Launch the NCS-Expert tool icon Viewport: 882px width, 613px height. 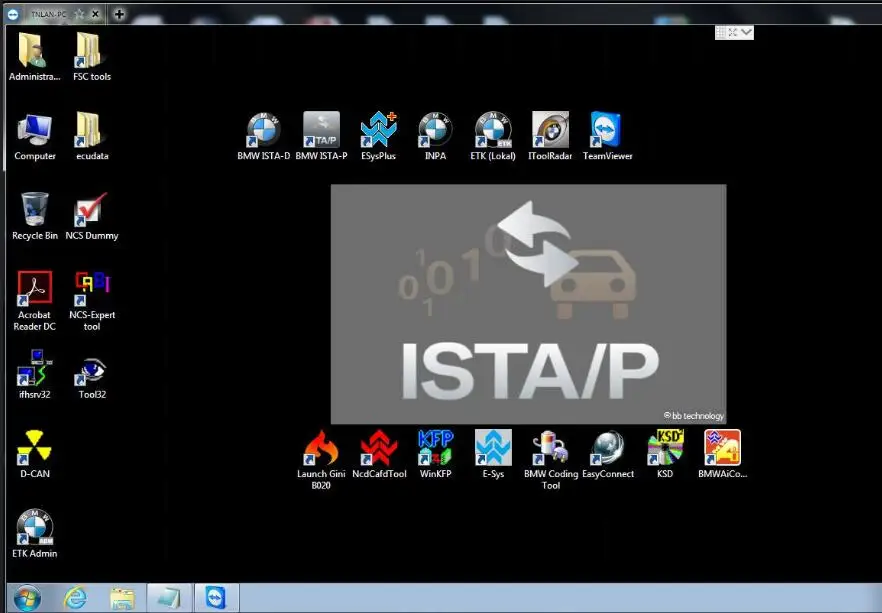coord(92,301)
